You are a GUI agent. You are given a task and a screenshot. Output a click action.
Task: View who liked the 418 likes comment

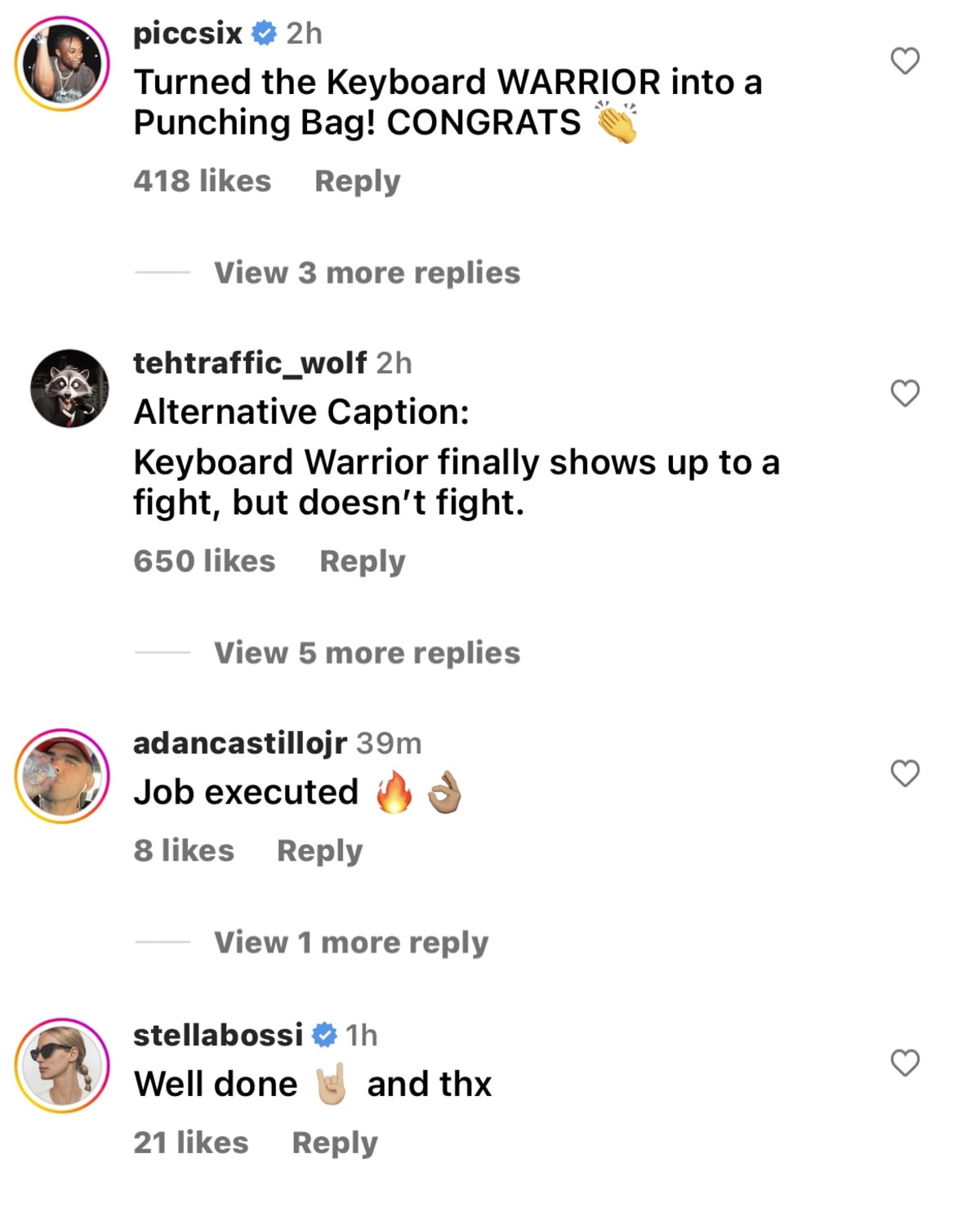tap(203, 181)
